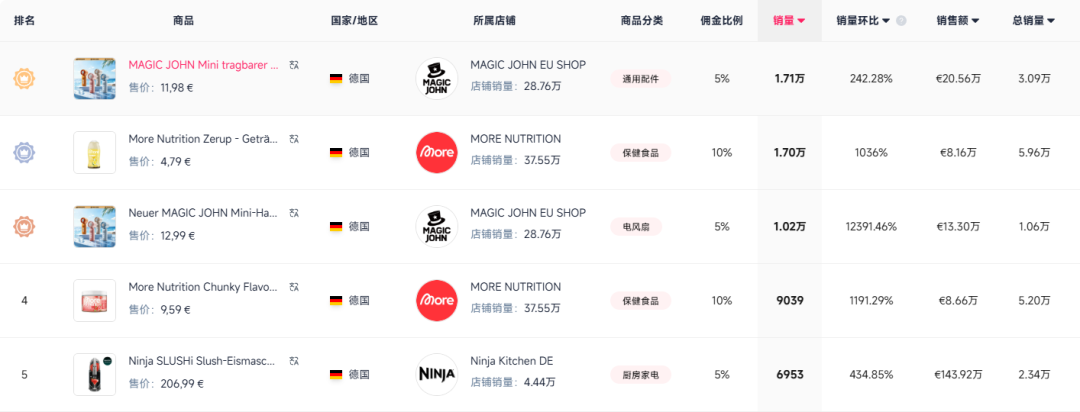
Task: Click the MORE NUTRITION logo in row two
Action: click(x=437, y=152)
